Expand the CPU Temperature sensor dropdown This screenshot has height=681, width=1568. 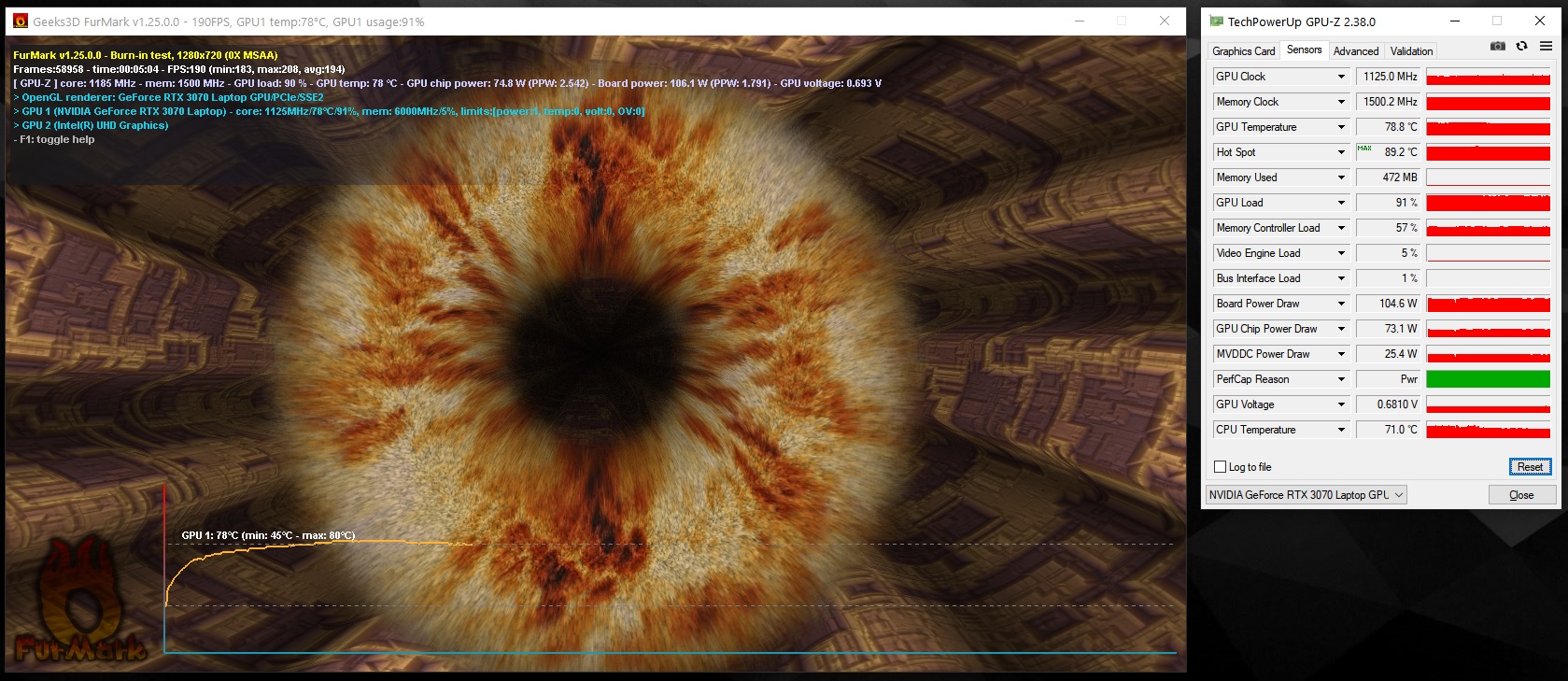point(1341,430)
